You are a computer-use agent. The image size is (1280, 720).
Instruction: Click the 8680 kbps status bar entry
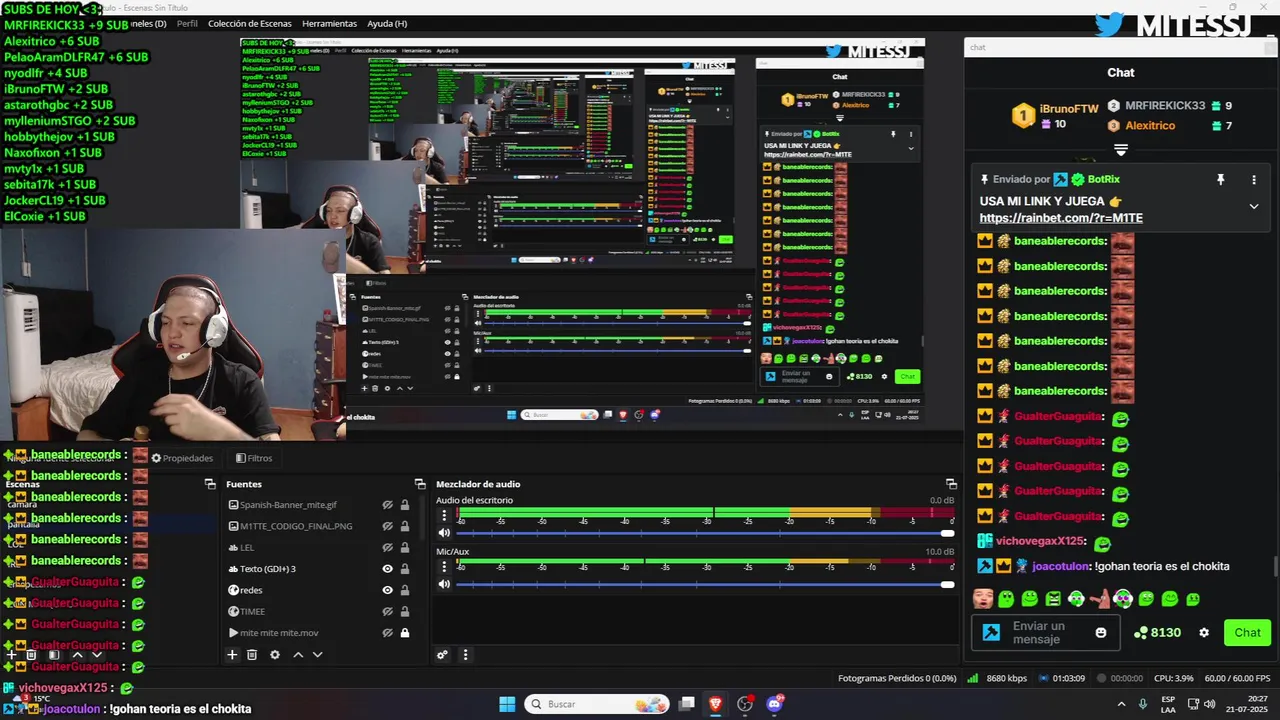click(996, 678)
